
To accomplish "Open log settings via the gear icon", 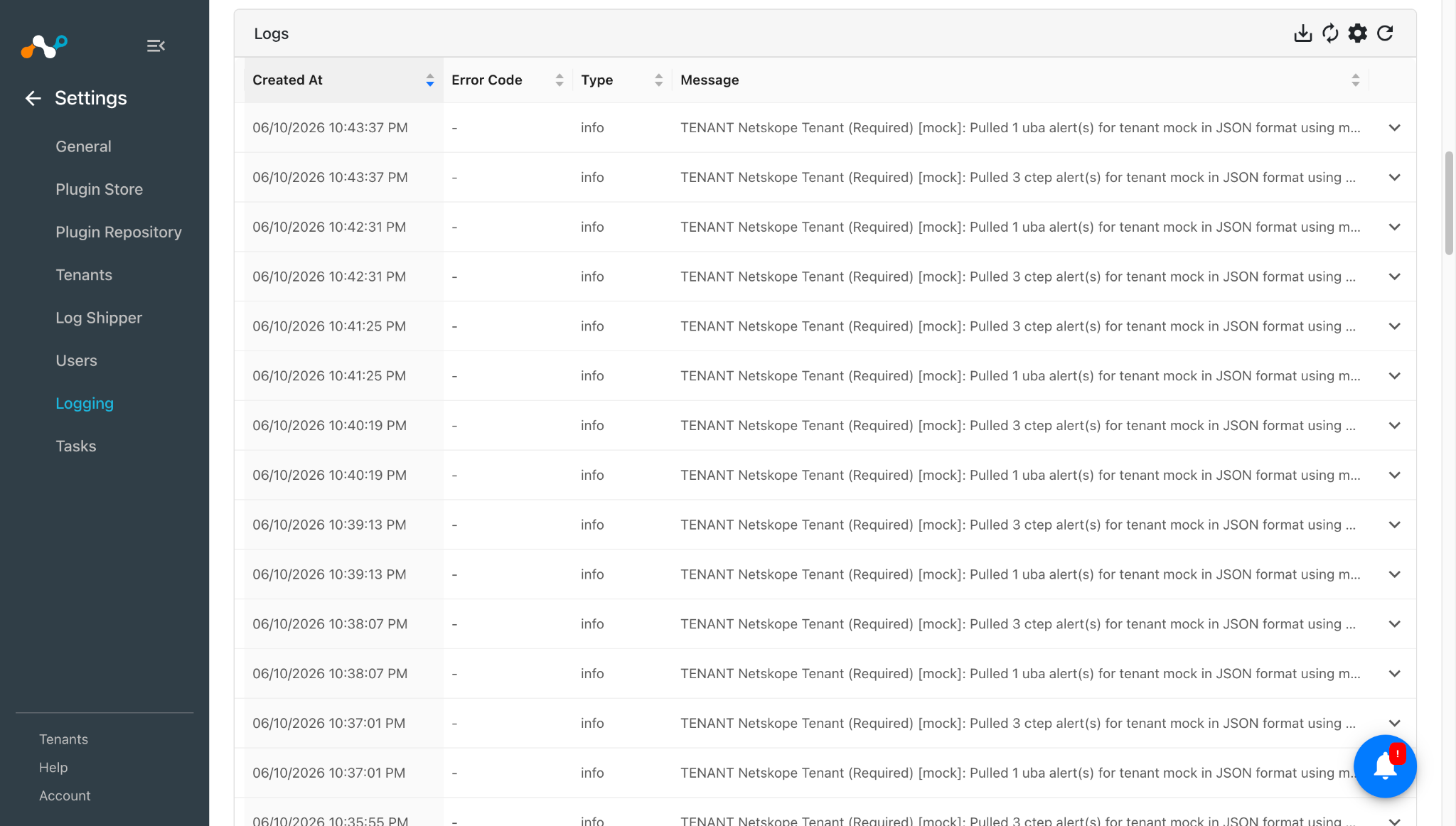I will point(1358,33).
